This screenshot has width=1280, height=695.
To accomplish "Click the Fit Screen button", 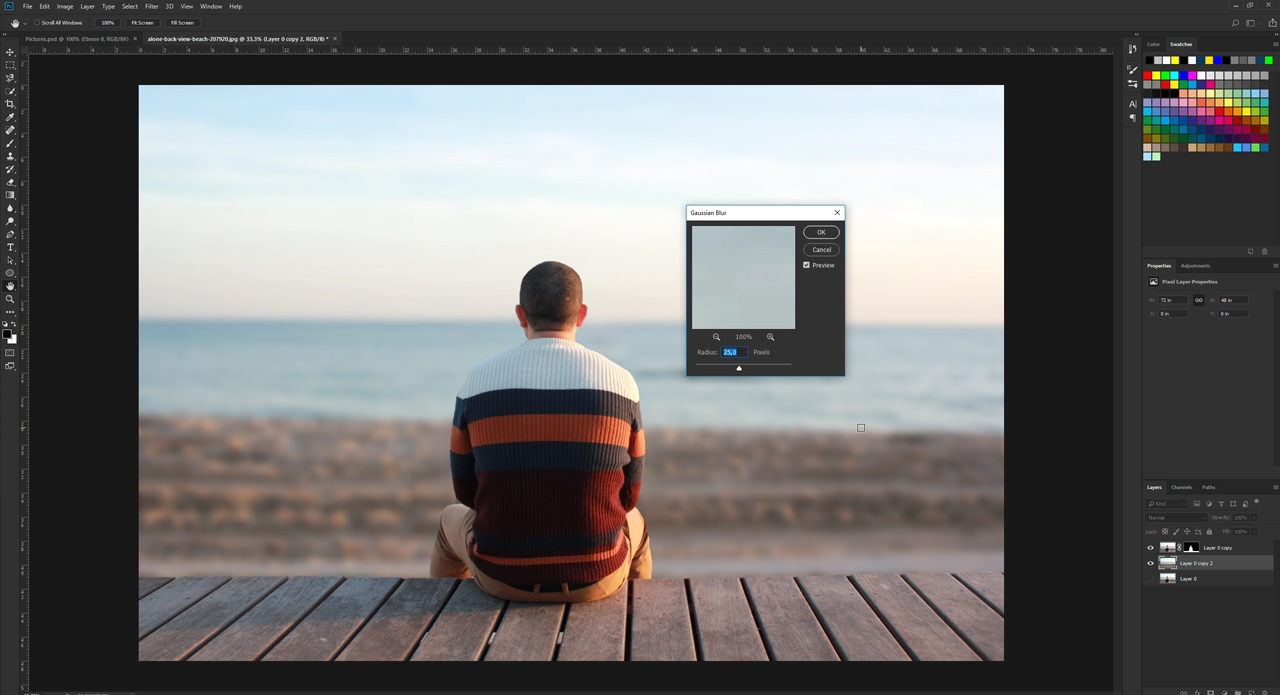I will point(142,22).
